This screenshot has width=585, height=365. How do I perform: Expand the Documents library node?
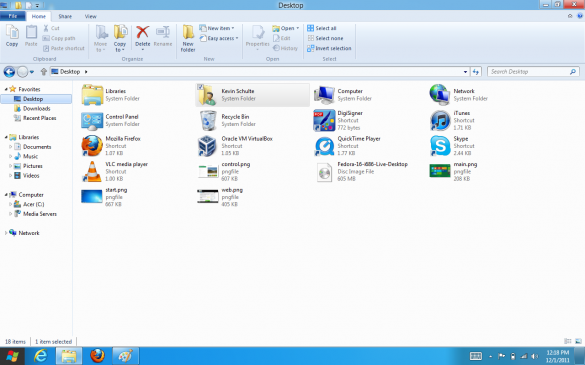(10, 147)
